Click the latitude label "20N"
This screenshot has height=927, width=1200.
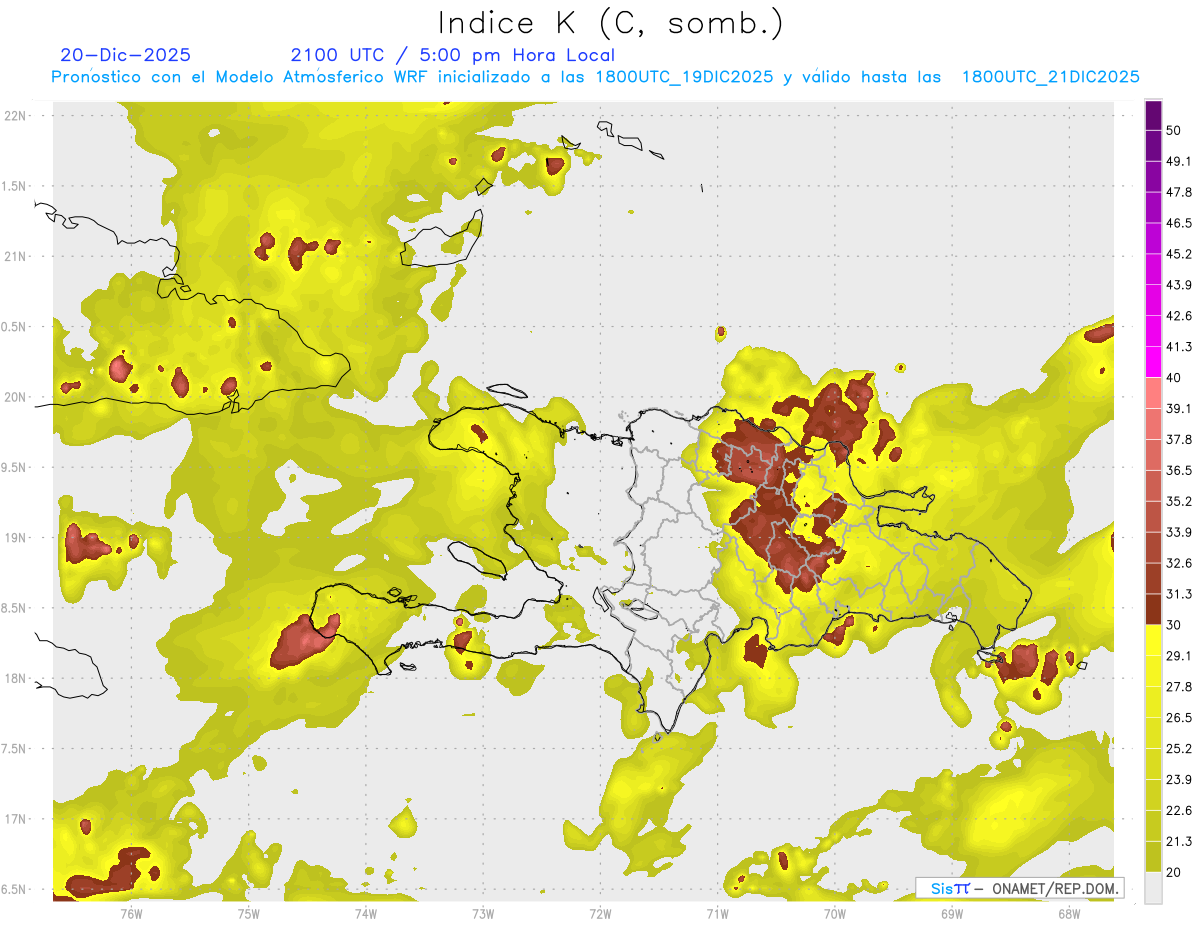tap(16, 397)
